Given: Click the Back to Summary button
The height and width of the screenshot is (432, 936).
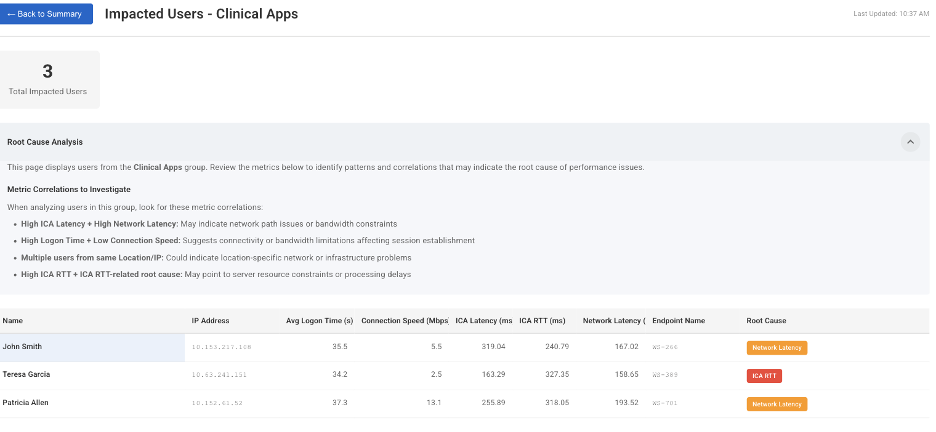Looking at the screenshot, I should point(46,14).
